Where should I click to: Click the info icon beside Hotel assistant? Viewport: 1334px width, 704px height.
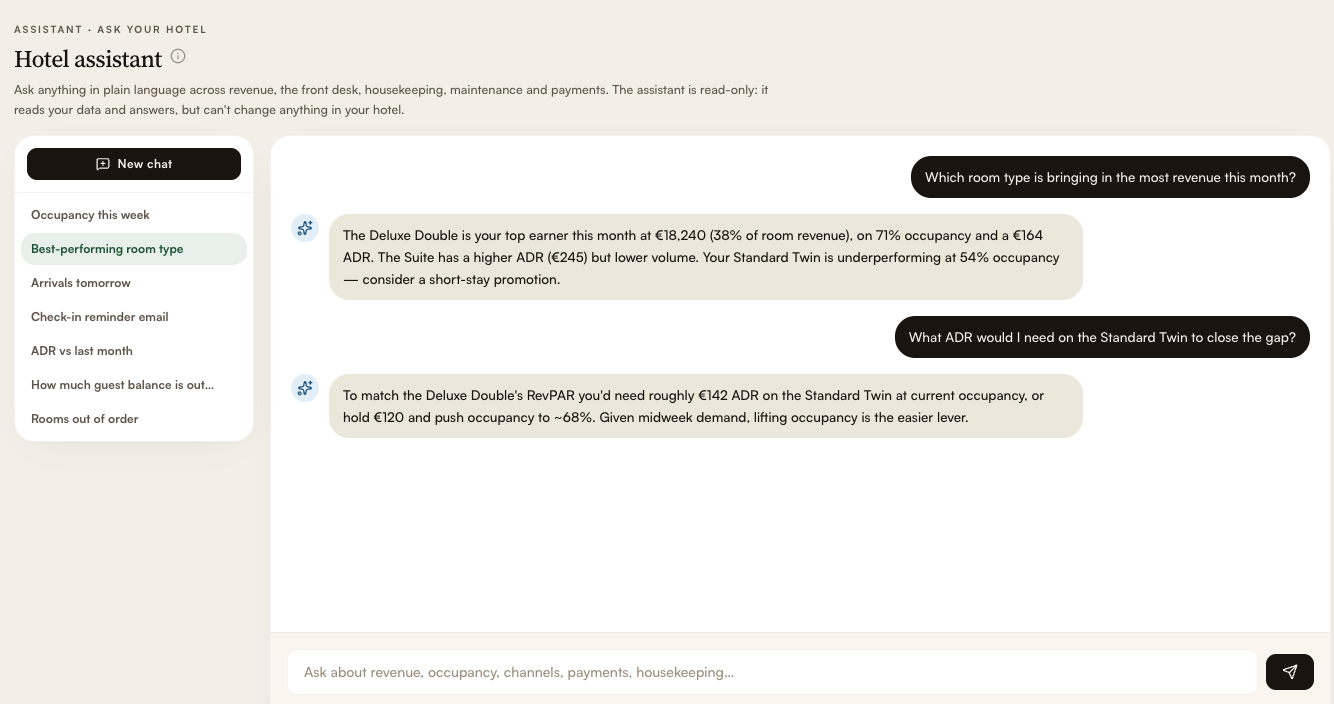pyautogui.click(x=178, y=56)
